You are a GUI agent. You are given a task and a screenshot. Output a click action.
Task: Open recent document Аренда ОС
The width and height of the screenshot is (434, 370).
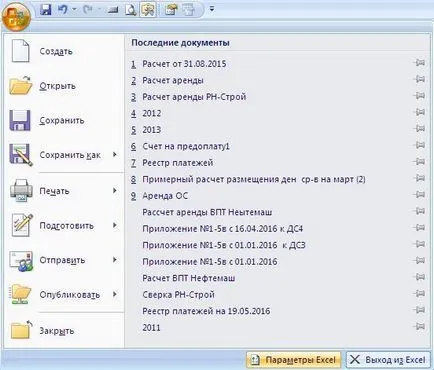165,196
